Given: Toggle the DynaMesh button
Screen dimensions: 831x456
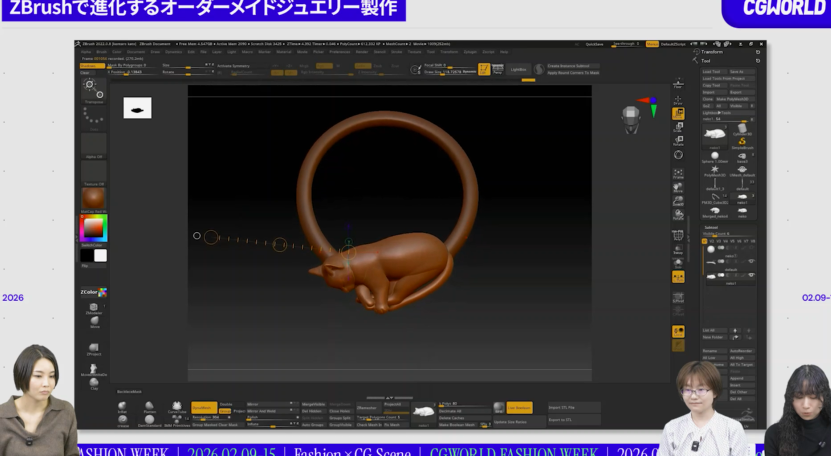Looking at the screenshot, I should pos(203,407).
